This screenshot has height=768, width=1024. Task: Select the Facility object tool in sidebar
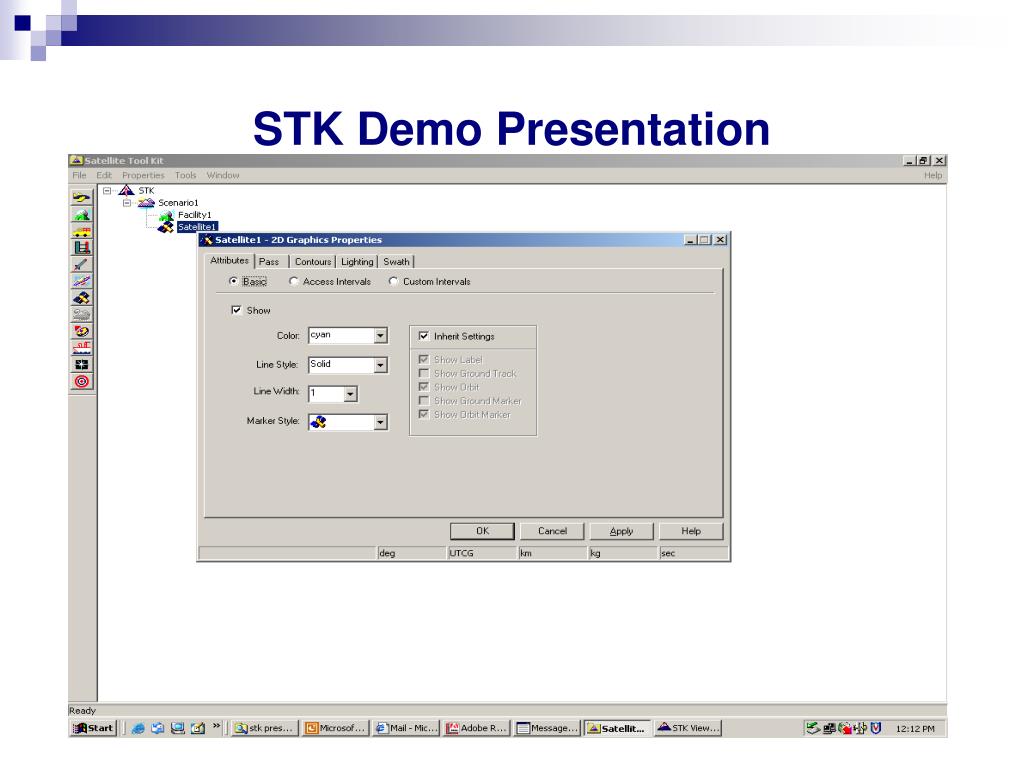[82, 214]
